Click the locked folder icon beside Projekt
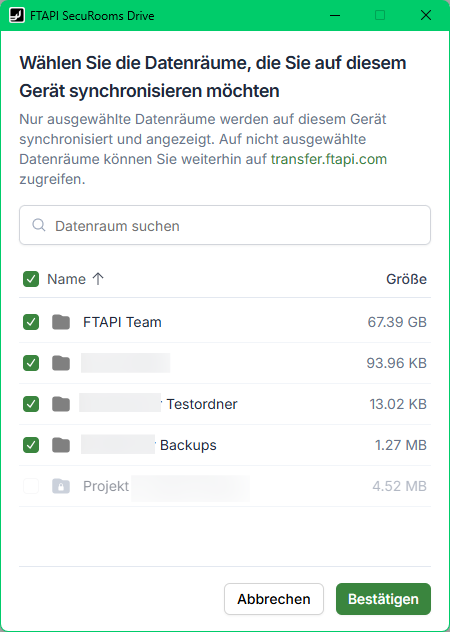The height and width of the screenshot is (632, 450). pyautogui.click(x=61, y=486)
